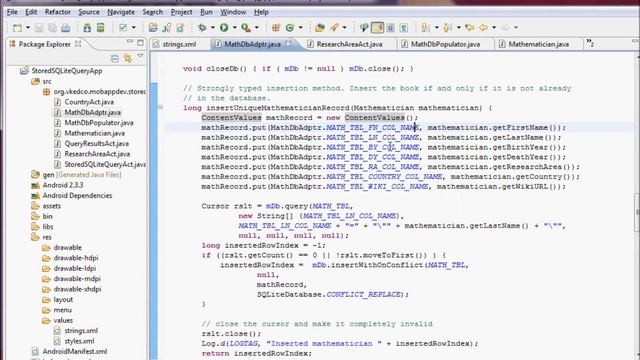The width and height of the screenshot is (640, 360).
Task: Open the Search dropdown arrow
Action: pos(344,28)
